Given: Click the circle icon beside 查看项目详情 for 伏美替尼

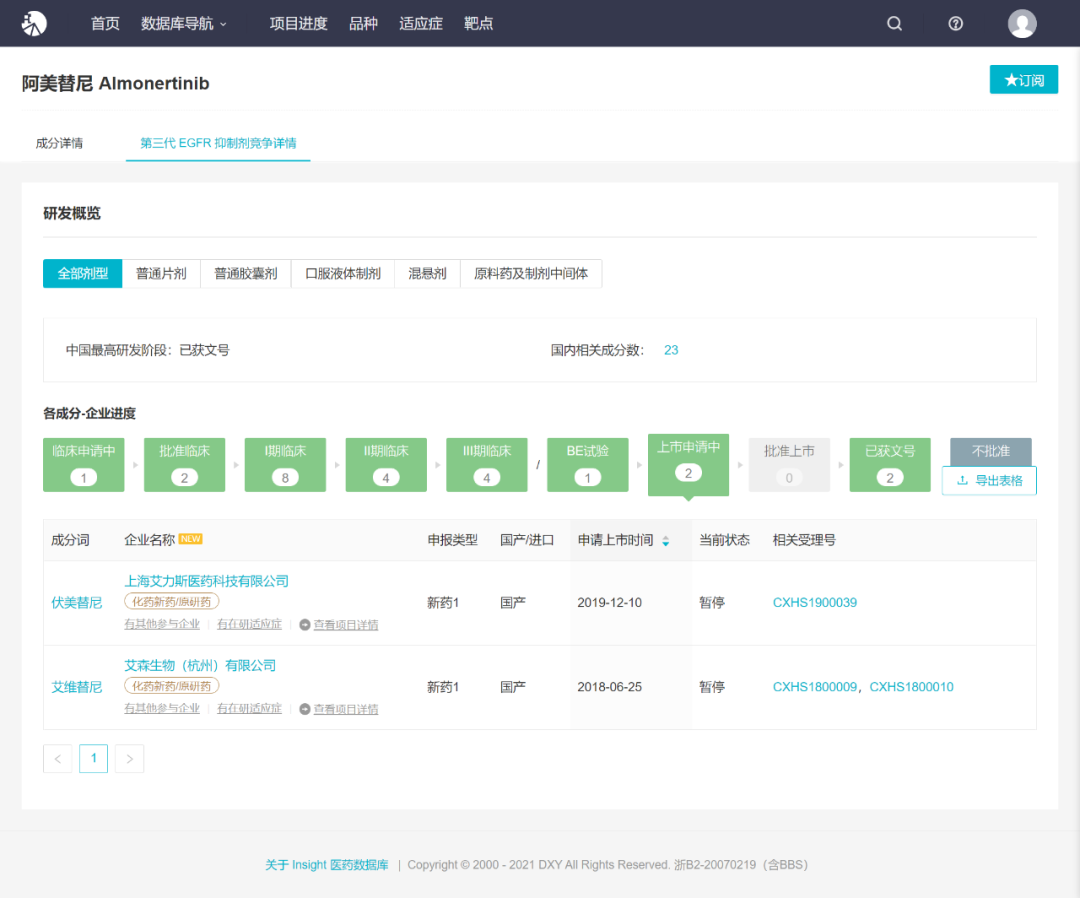Looking at the screenshot, I should [x=304, y=625].
